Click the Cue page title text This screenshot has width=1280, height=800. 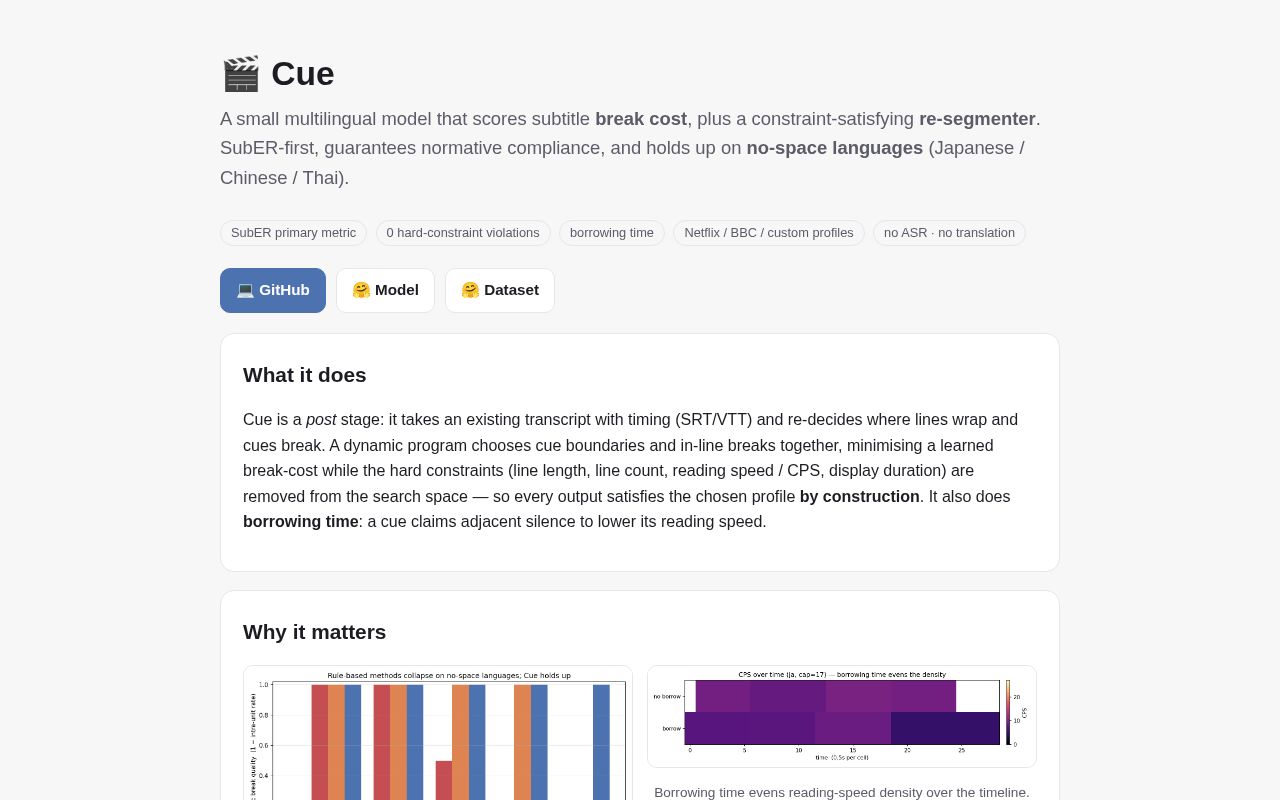pyautogui.click(x=303, y=74)
